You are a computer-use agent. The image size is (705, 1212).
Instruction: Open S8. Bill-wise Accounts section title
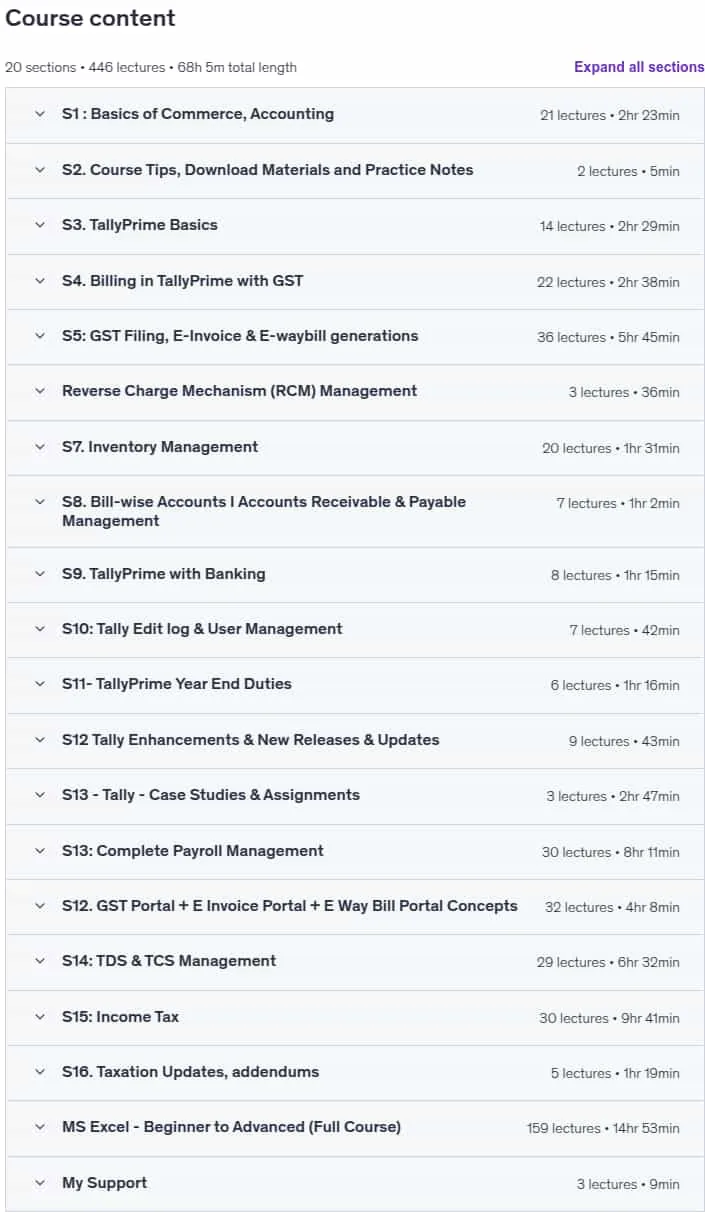264,511
